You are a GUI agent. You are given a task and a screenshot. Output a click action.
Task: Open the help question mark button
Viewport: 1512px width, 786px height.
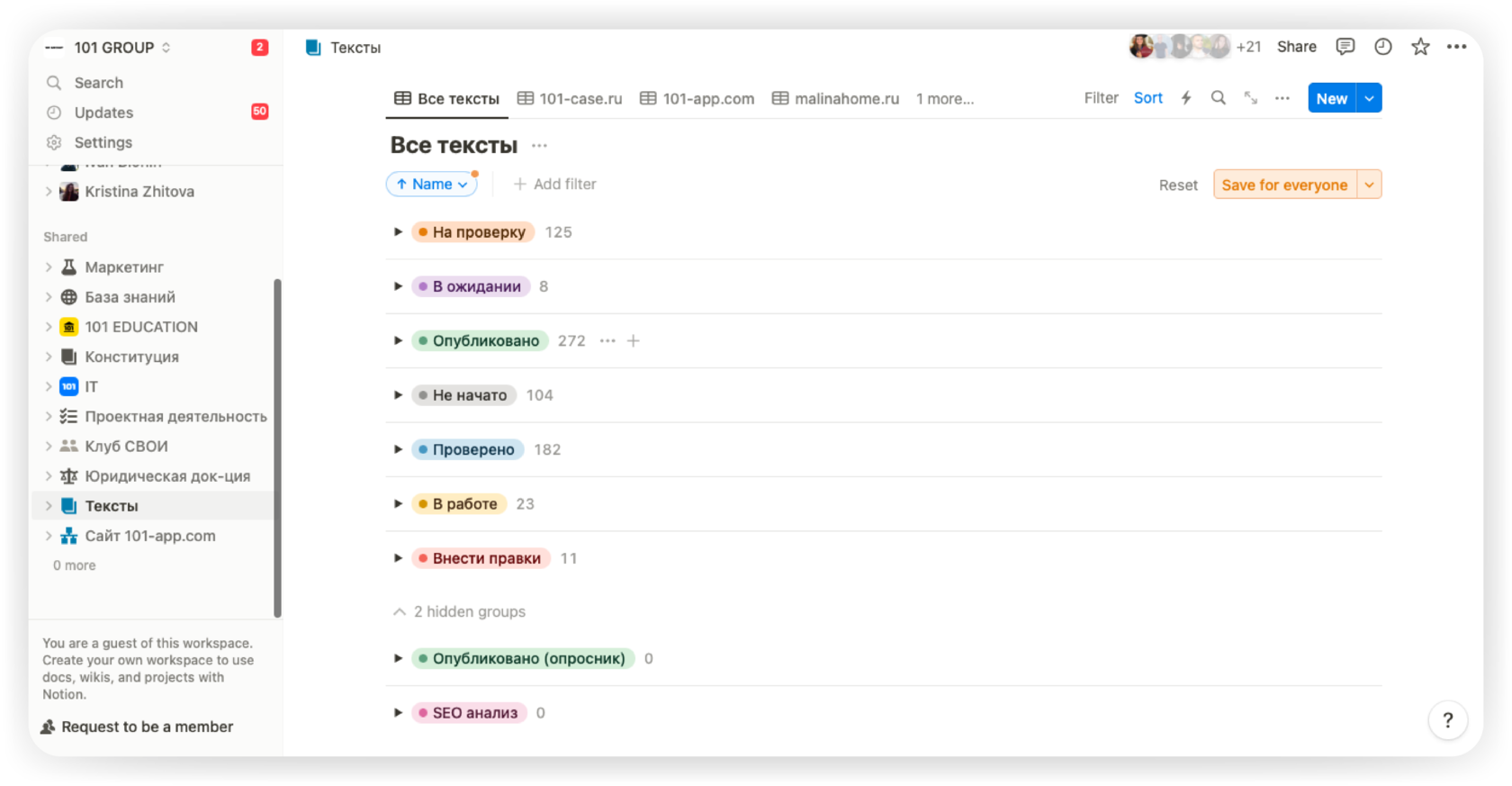click(1447, 720)
